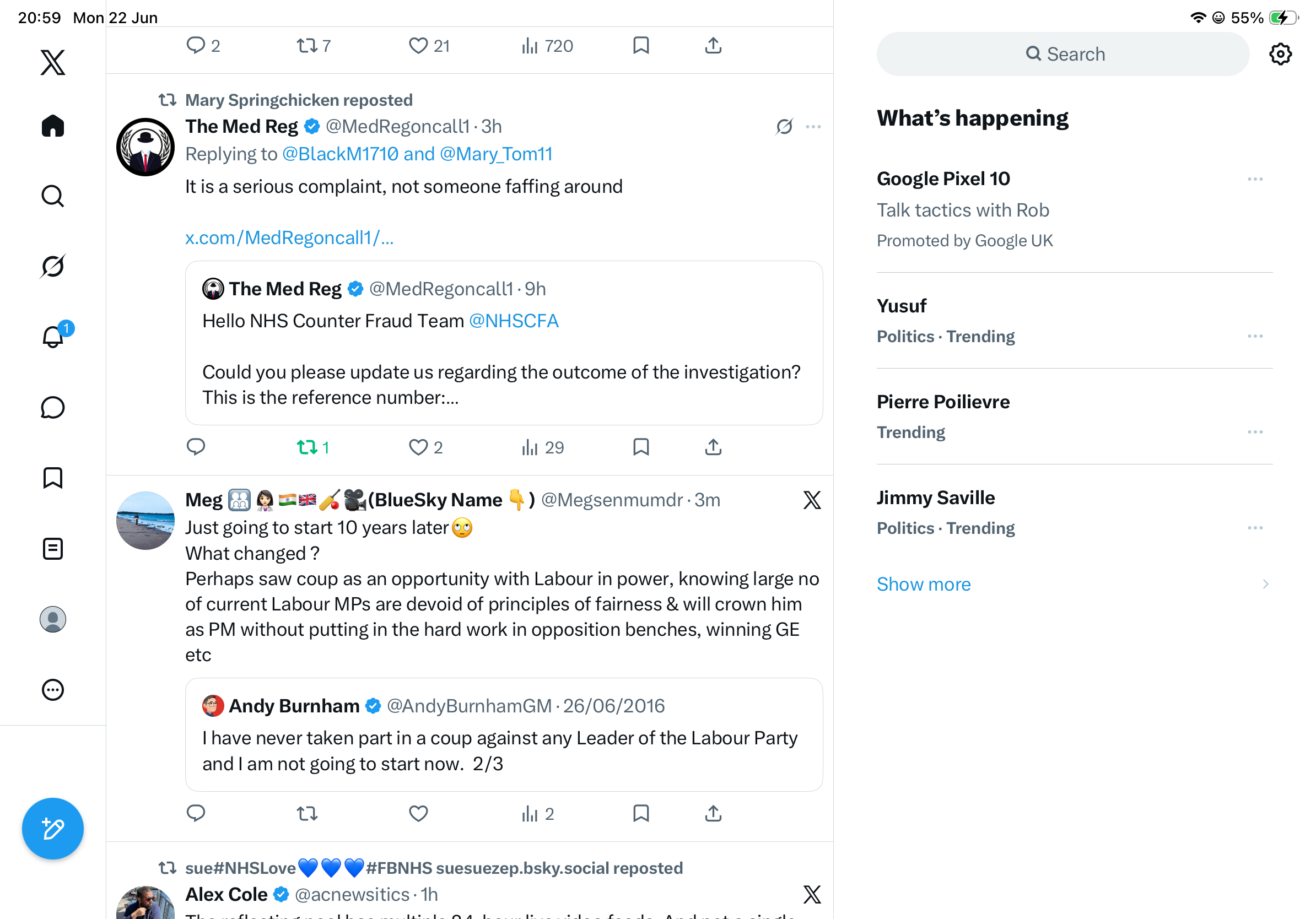Open more options on Med Reg post

click(813, 127)
